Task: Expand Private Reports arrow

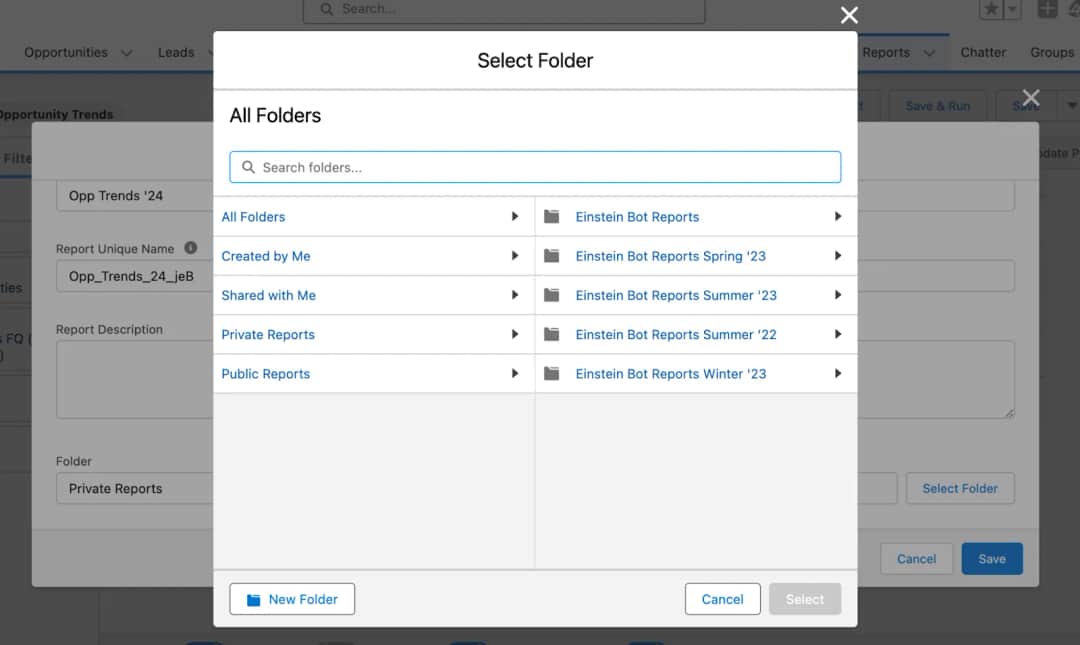Action: coord(515,334)
